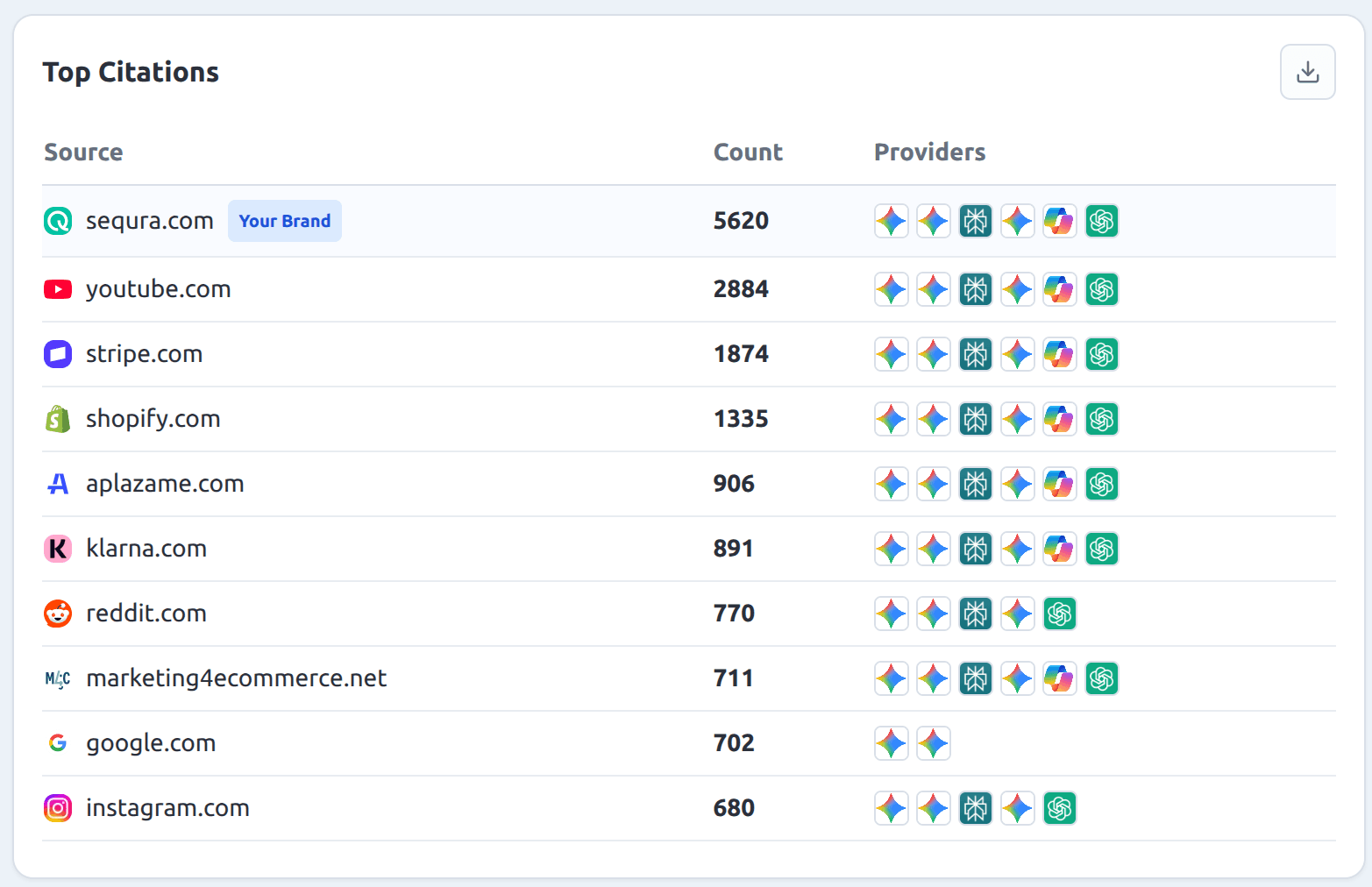Open the ChatGPT provider in shopify.com row
Screen dimensions: 1372x887
click(1102, 419)
